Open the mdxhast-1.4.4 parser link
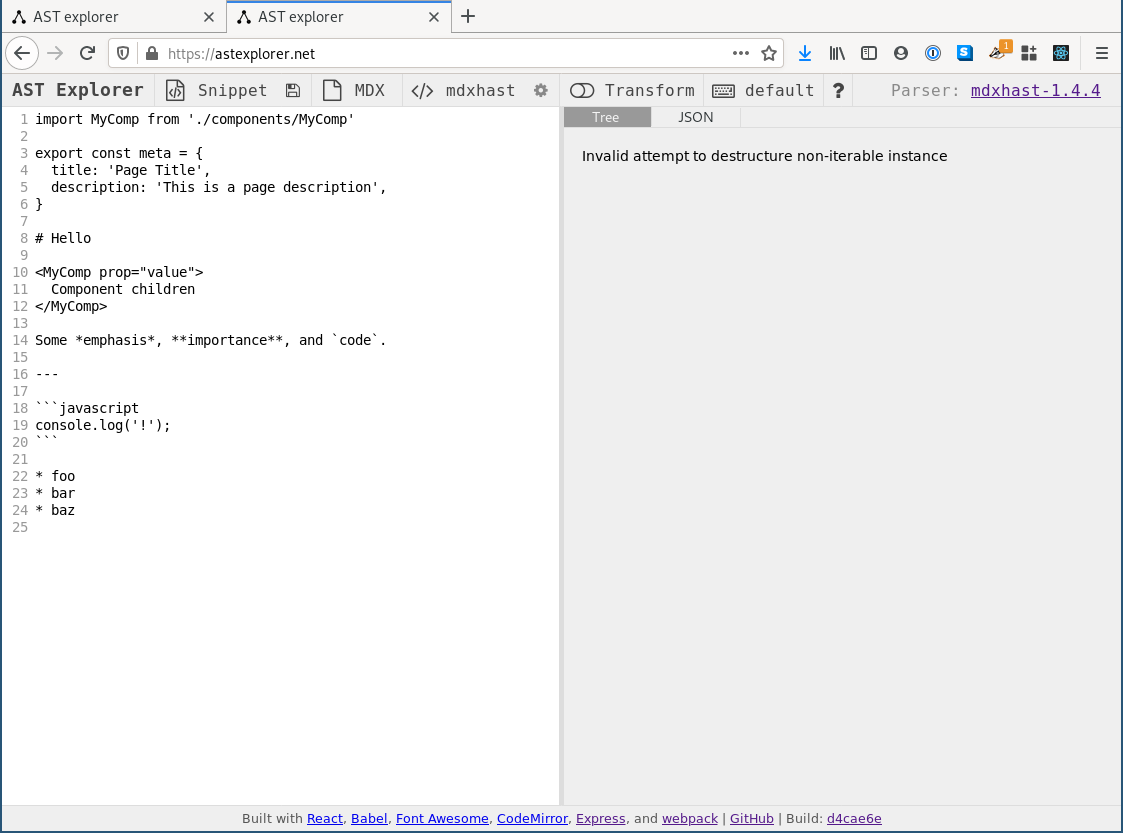This screenshot has height=833, width=1123. click(1036, 90)
